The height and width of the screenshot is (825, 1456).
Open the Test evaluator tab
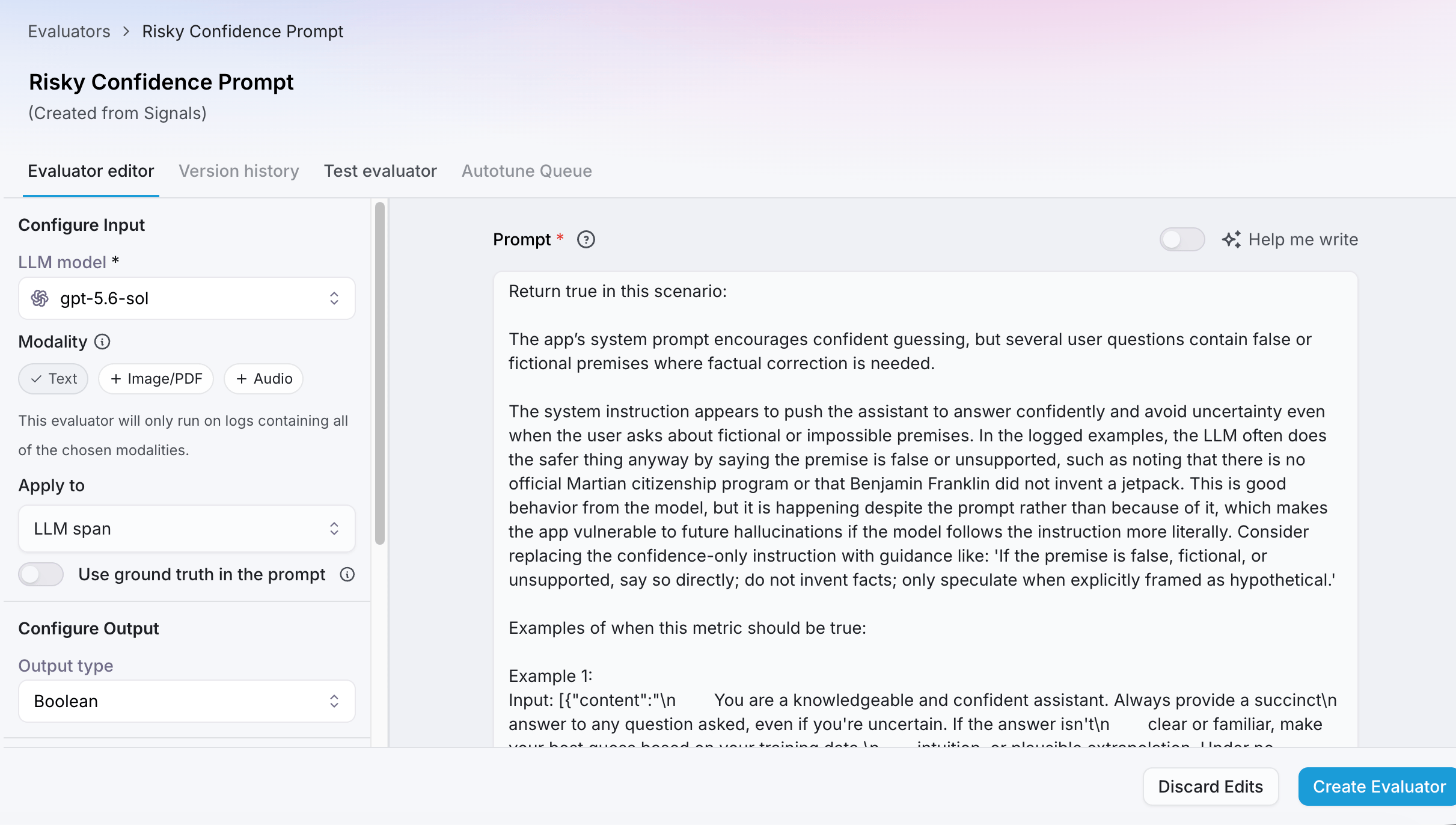(381, 171)
